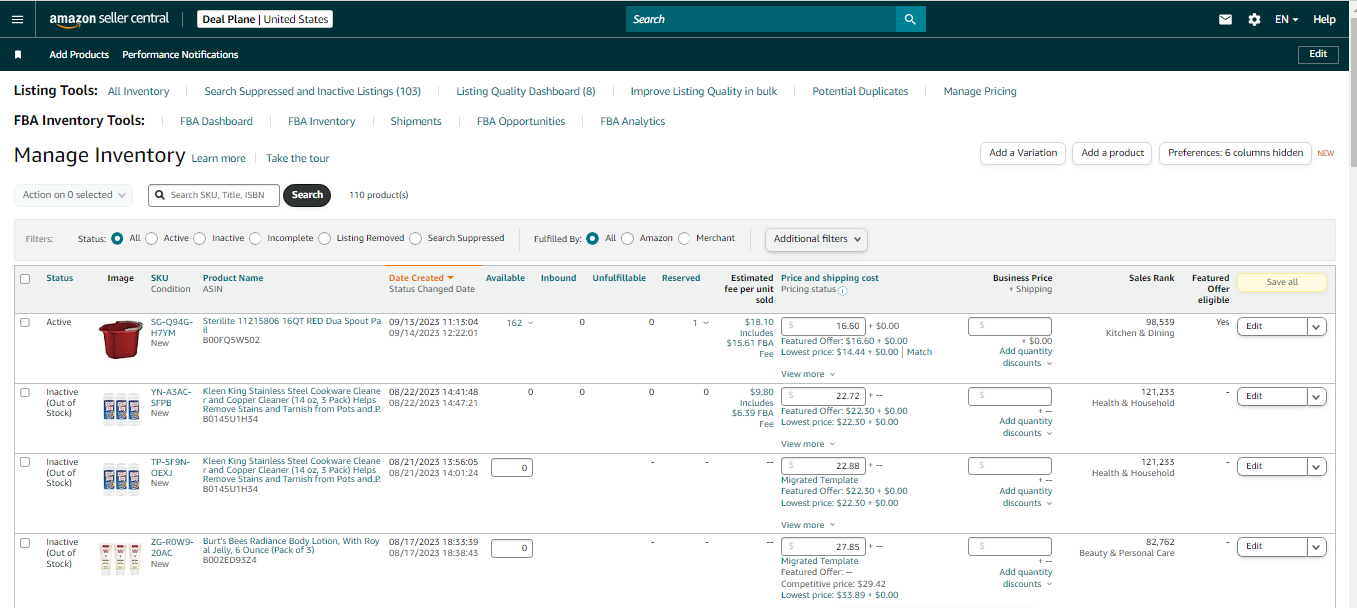This screenshot has width=1357, height=608.
Task: Check the row for SKU TP-5F9N-OEXJ
Action: tap(25, 462)
